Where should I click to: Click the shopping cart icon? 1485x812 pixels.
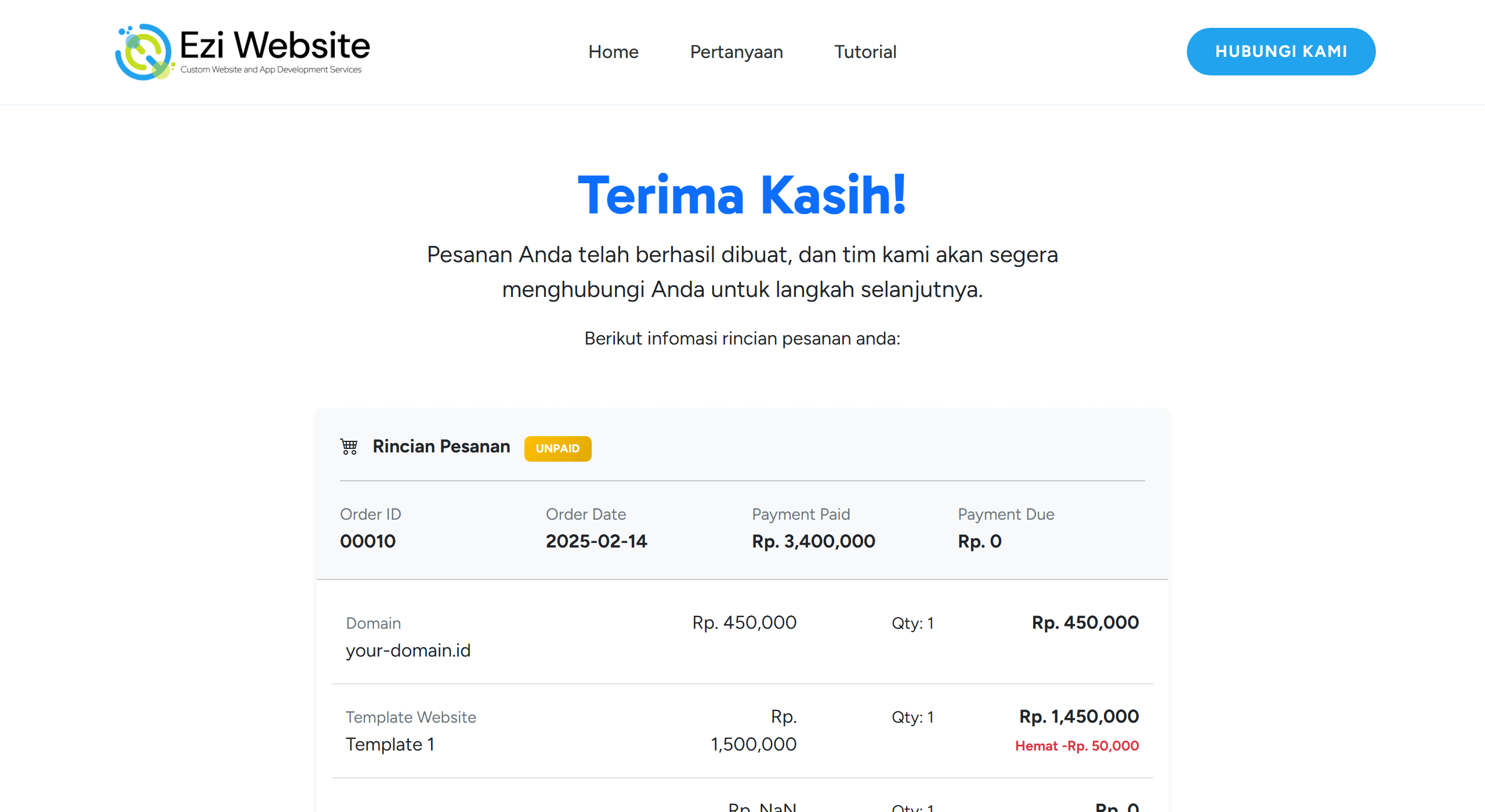coord(349,447)
